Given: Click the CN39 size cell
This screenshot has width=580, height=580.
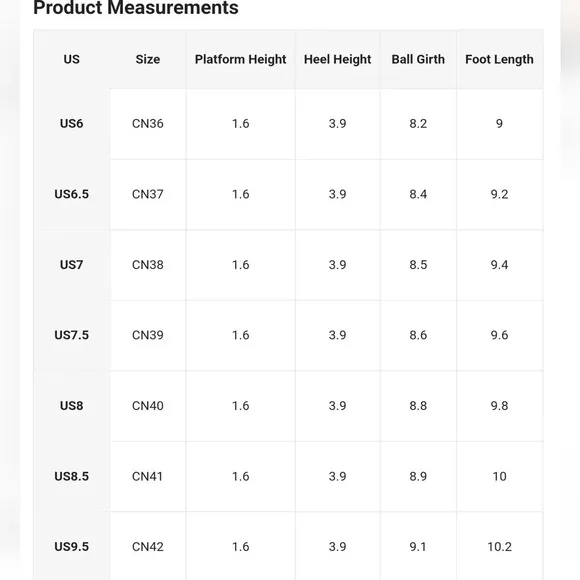Looking at the screenshot, I should pos(148,335).
